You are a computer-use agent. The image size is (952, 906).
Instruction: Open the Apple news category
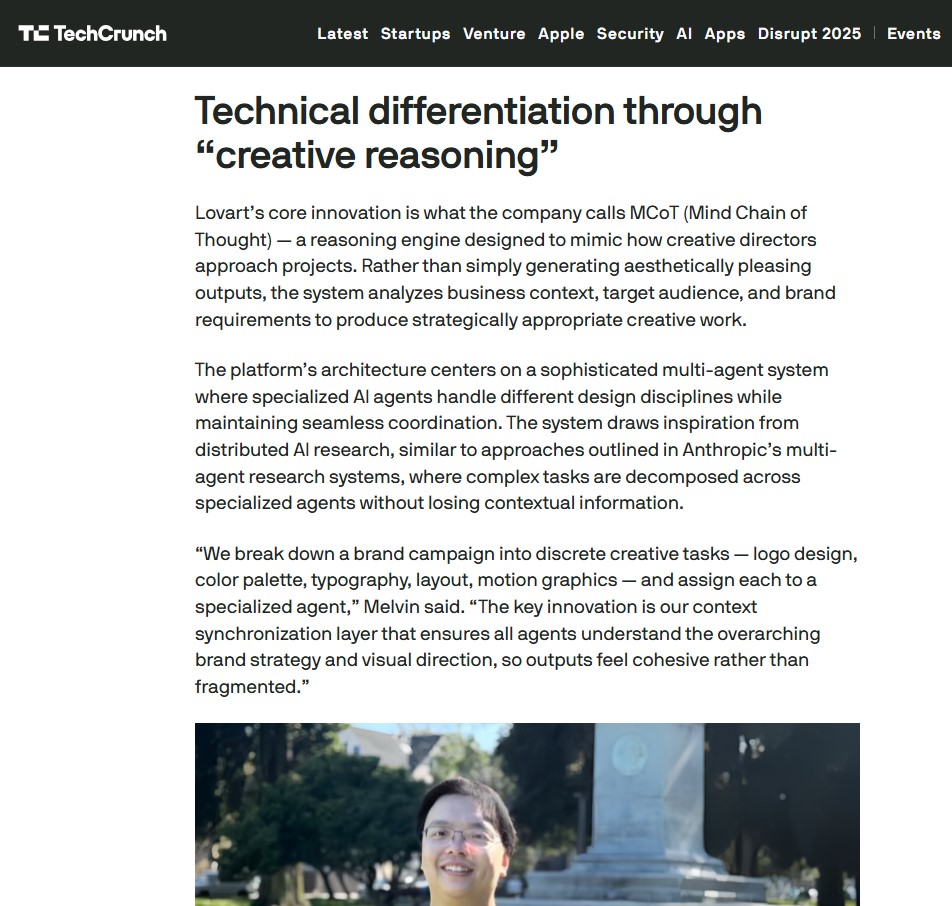[x=561, y=33]
